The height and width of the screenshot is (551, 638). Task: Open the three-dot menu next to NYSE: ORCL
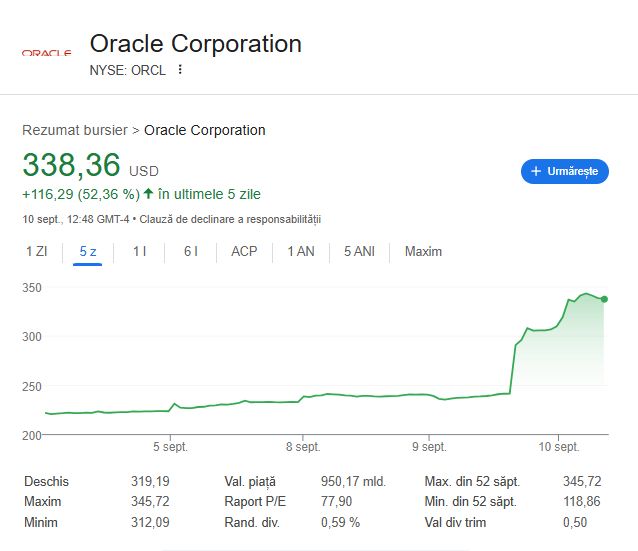click(x=180, y=70)
